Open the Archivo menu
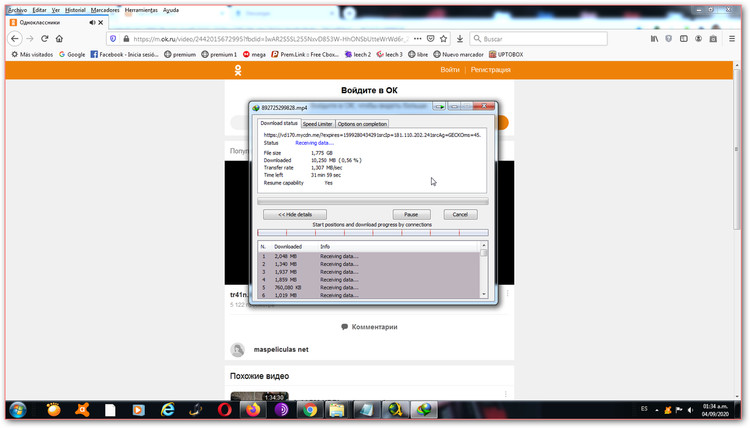Viewport: 750px width, 428px height. pos(18,10)
